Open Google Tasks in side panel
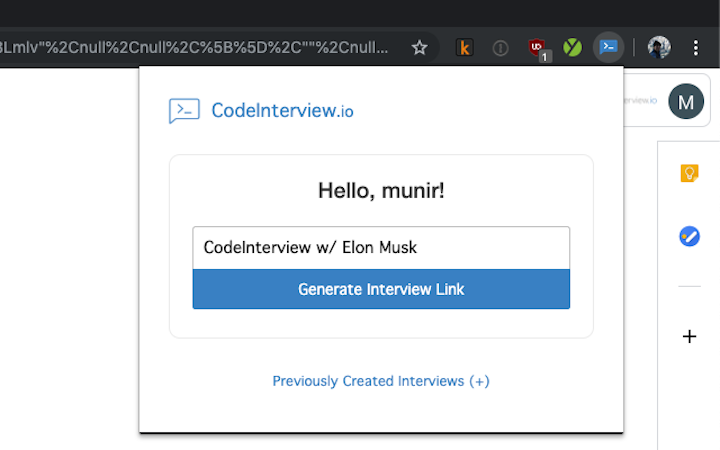 (x=689, y=237)
